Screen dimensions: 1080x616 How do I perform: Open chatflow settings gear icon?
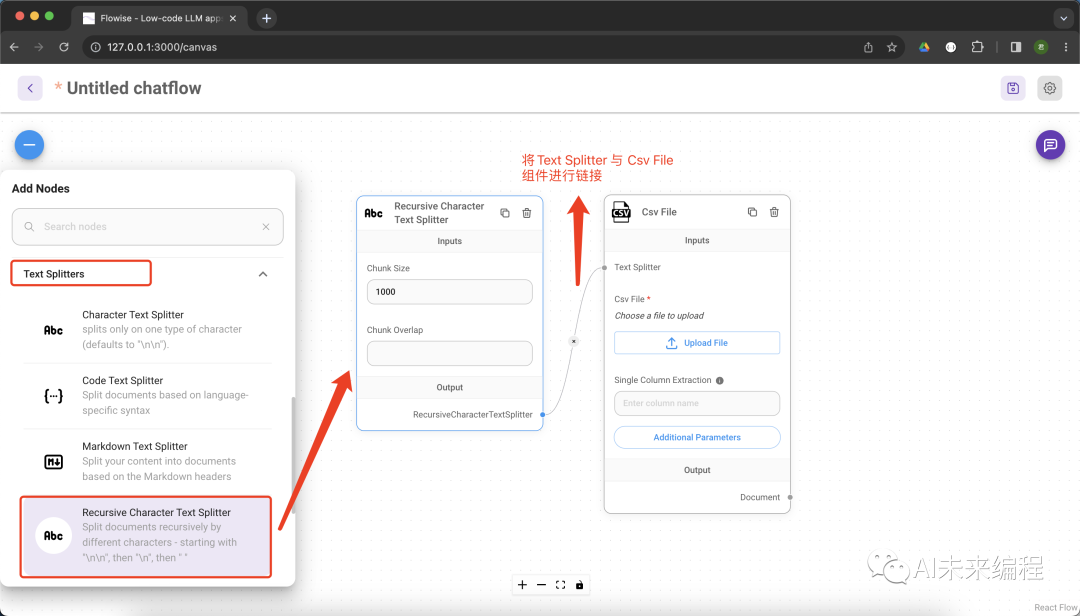1050,88
